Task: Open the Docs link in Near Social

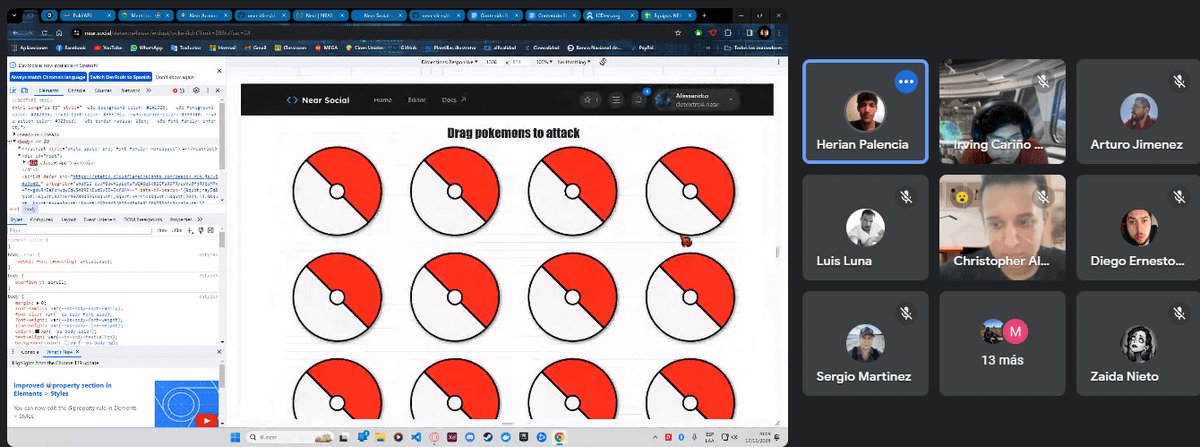Action: [x=453, y=100]
